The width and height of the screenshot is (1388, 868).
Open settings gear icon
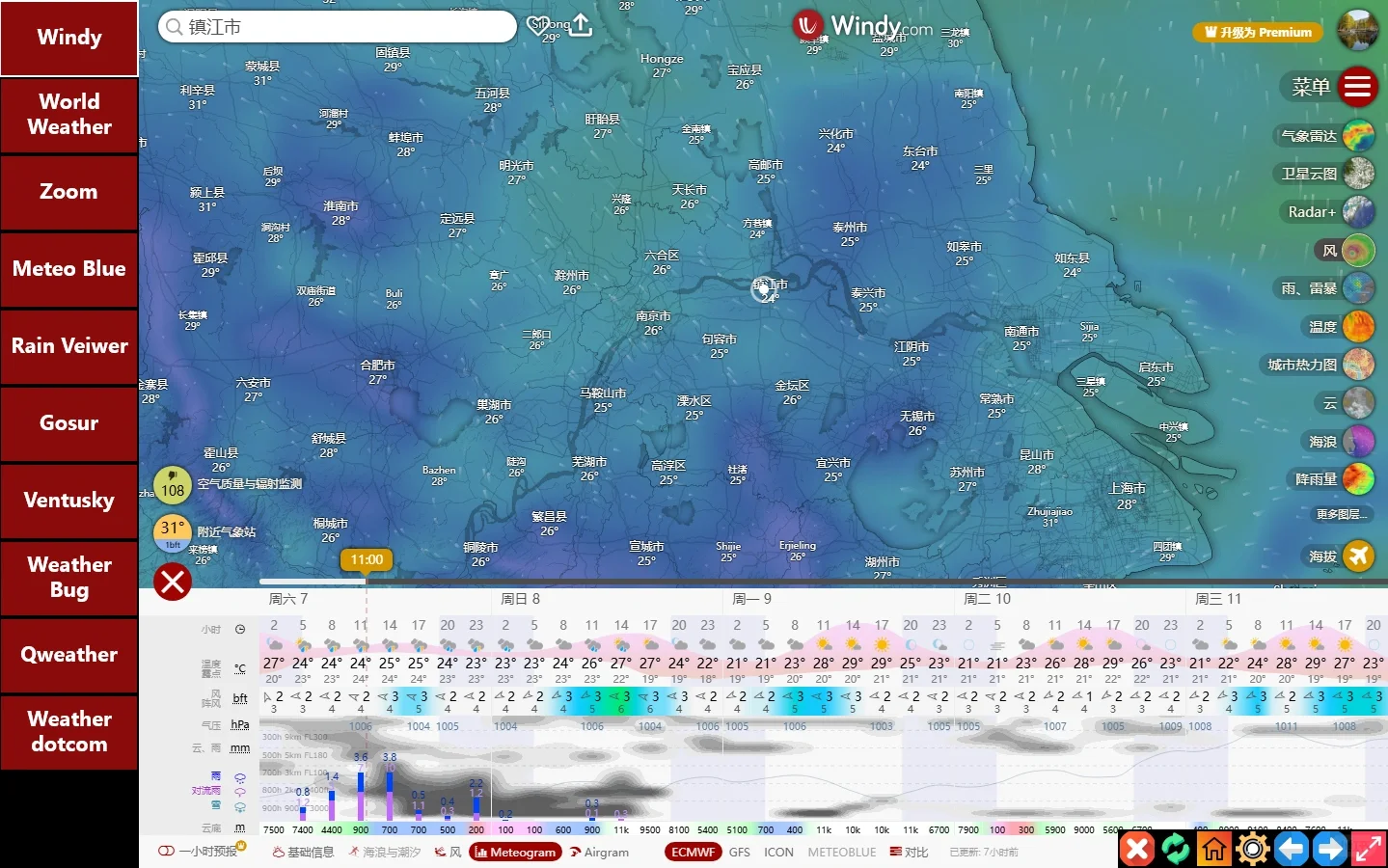click(x=1253, y=849)
